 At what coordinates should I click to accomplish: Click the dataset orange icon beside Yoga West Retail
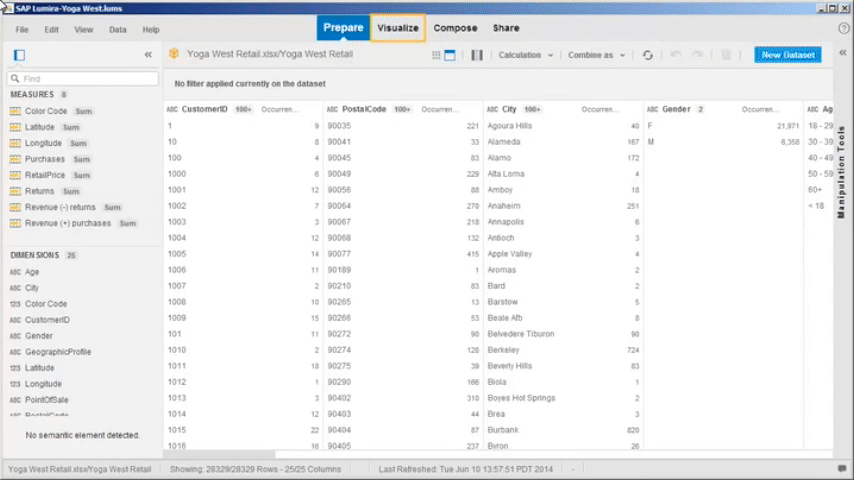point(174,53)
